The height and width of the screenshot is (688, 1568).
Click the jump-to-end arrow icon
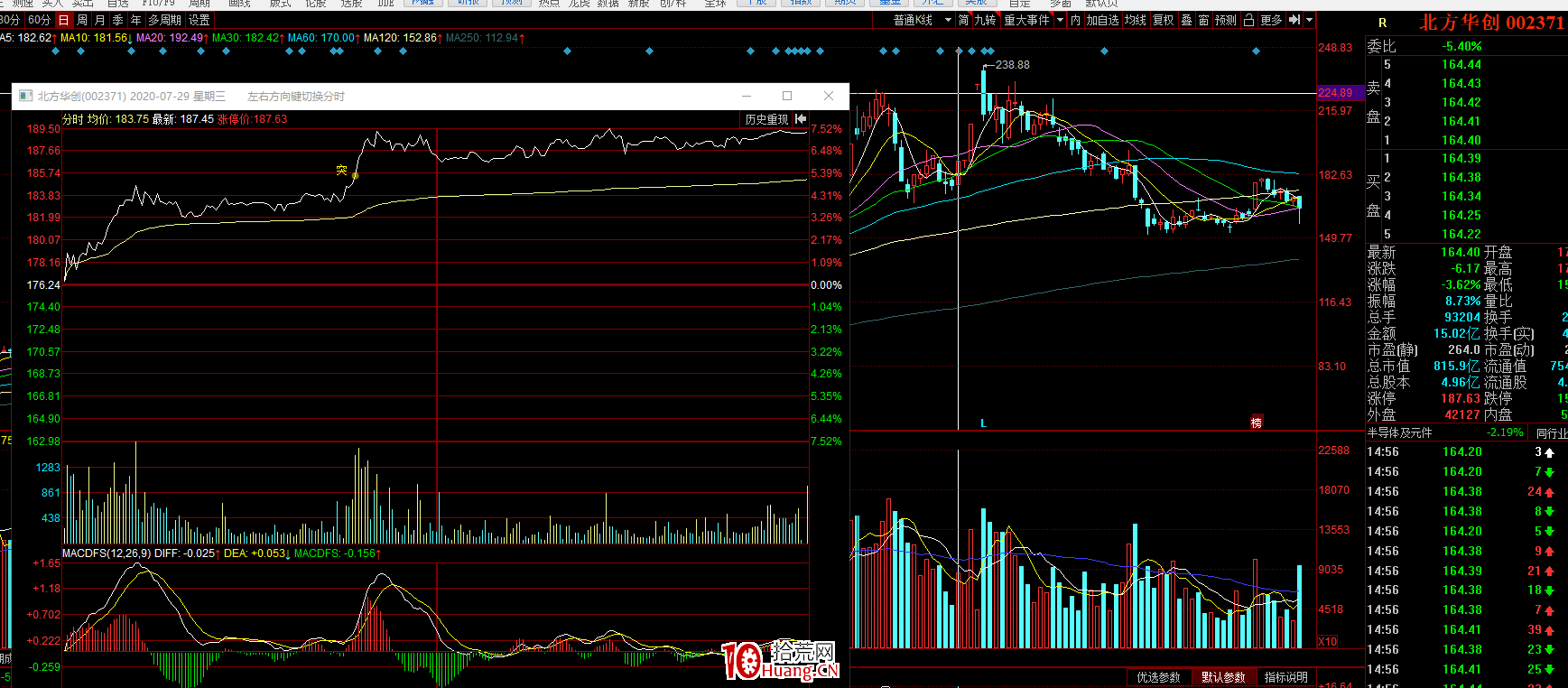pyautogui.click(x=1294, y=20)
